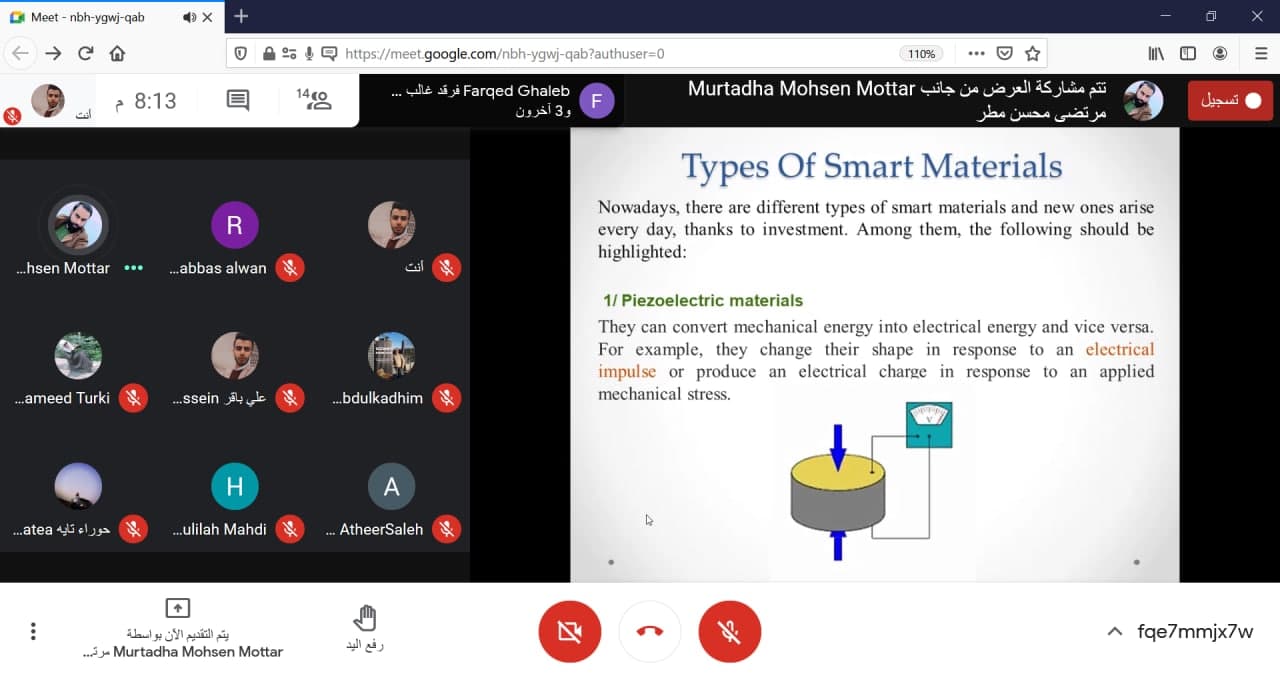Start recording with the تسجيل button
Screen dimensions: 1280x680
pos(1230,100)
